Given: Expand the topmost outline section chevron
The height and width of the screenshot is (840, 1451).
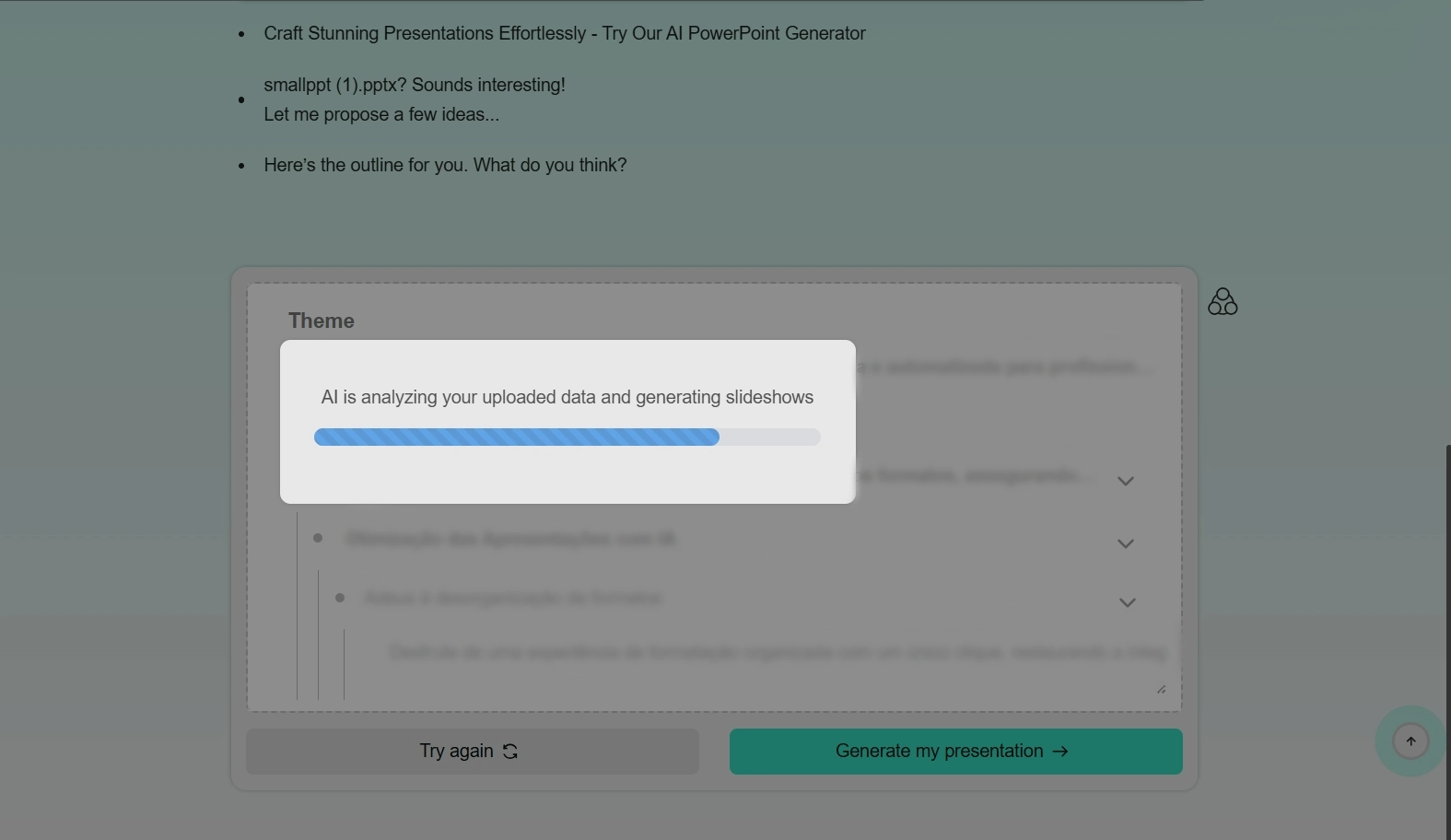Looking at the screenshot, I should (x=1125, y=481).
